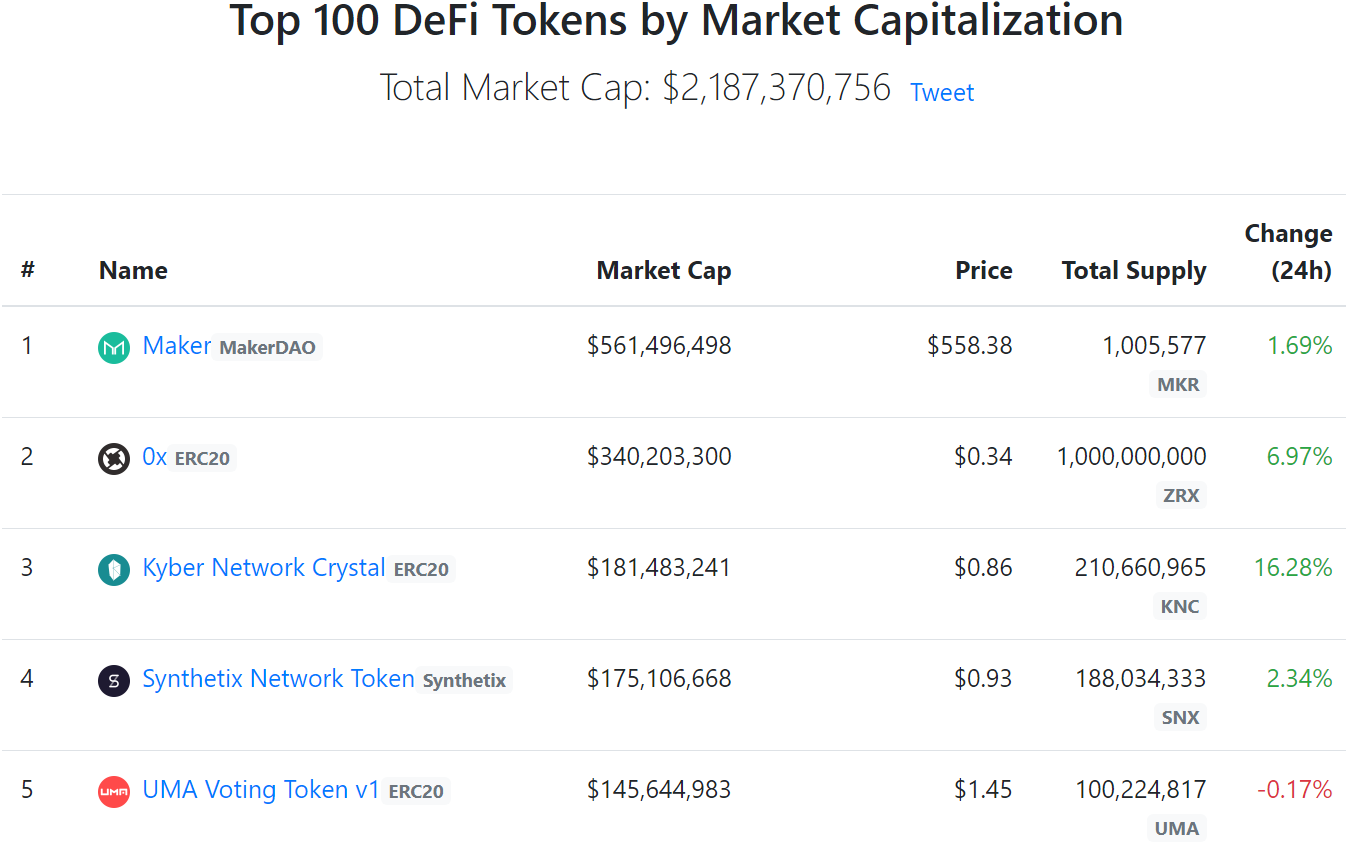Image resolution: width=1346 pixels, height=843 pixels.
Task: Click the MKR ticker label
Action: pyautogui.click(x=1177, y=384)
